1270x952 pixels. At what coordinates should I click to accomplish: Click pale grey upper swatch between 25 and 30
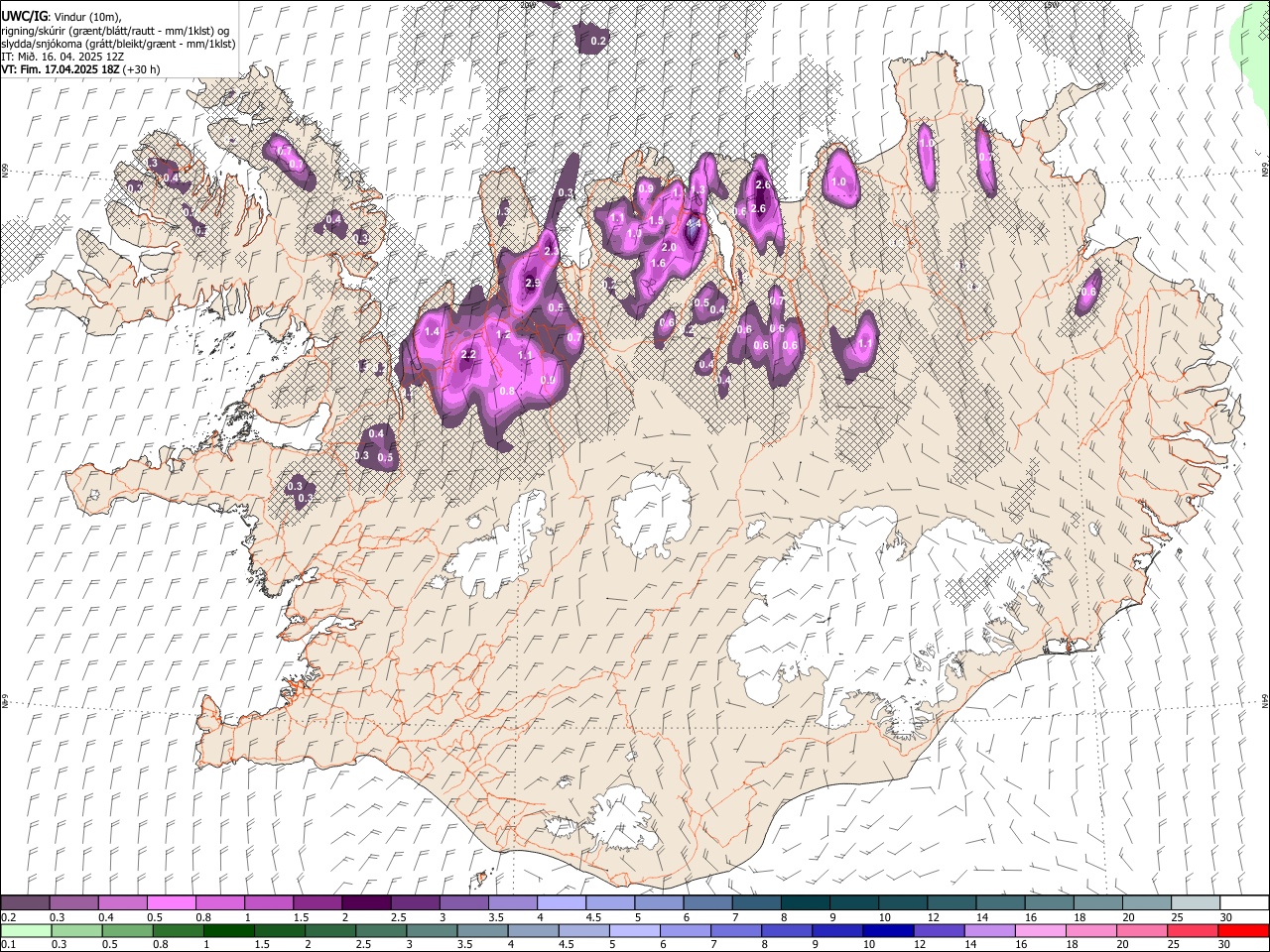[x=1196, y=902]
